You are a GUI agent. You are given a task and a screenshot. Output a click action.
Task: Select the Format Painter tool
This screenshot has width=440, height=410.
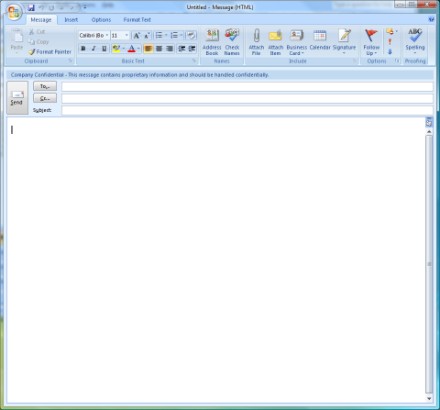tap(50, 52)
